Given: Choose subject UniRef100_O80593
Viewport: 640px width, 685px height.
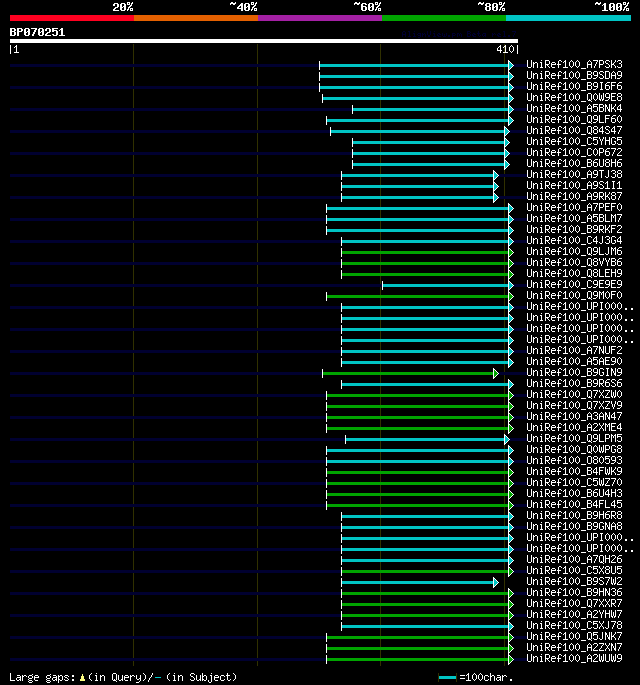Looking at the screenshot, I should point(574,461).
